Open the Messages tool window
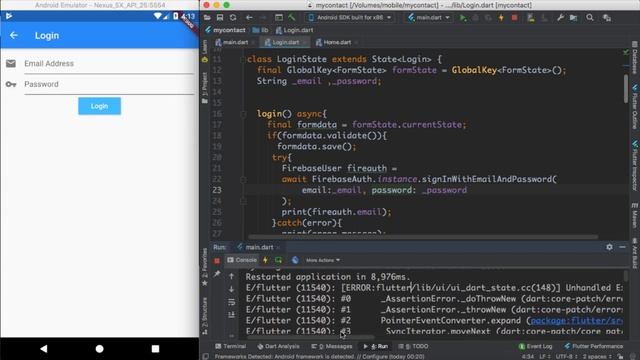The height and width of the screenshot is (360, 640). point(332,346)
